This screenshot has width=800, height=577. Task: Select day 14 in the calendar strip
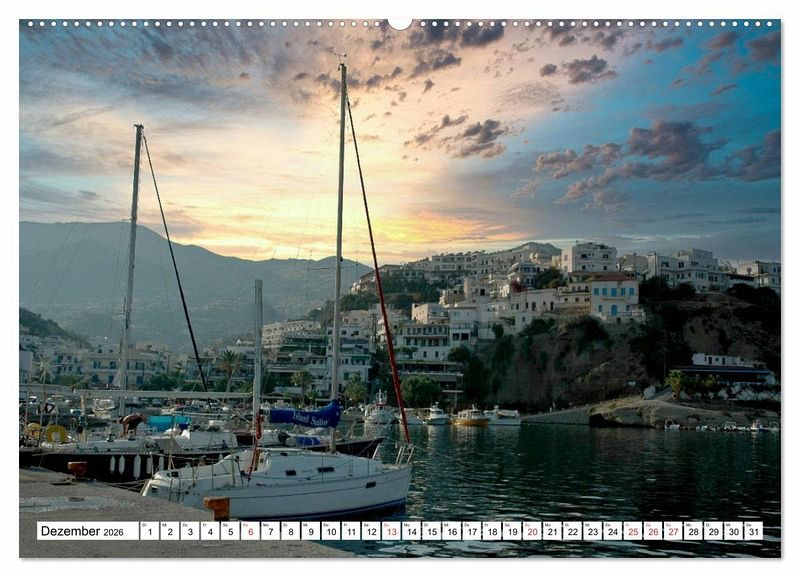(x=411, y=531)
